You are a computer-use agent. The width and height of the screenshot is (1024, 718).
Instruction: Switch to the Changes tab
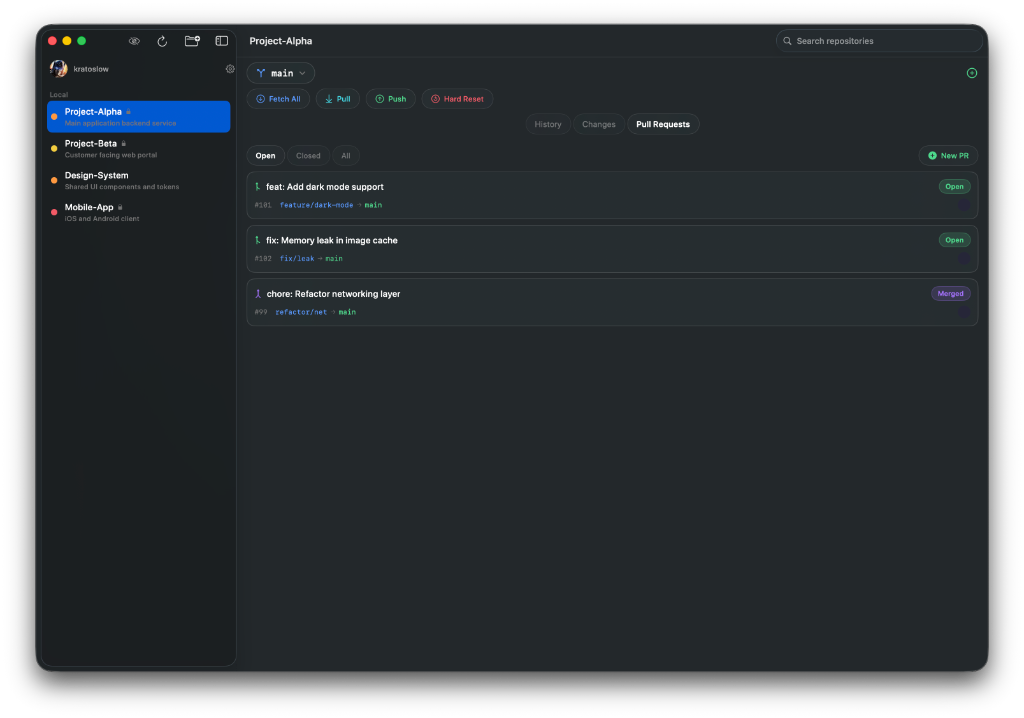pos(599,124)
